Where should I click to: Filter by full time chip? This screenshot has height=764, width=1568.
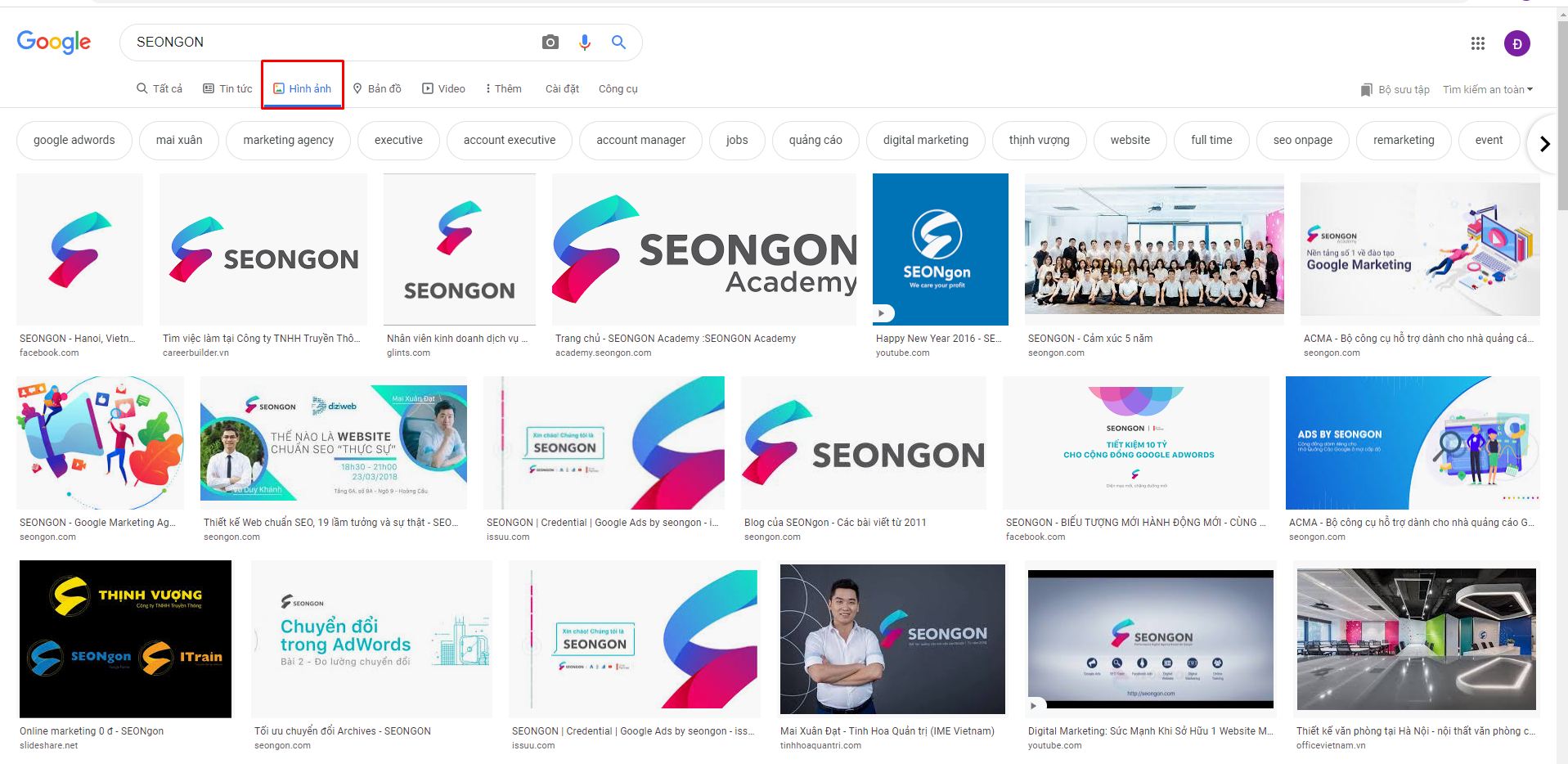tap(1211, 140)
